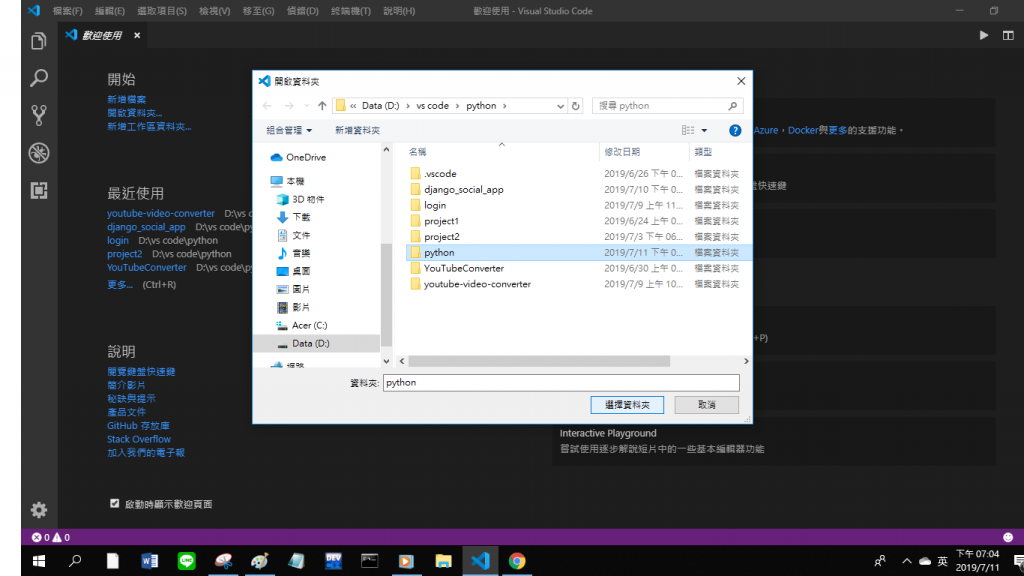
Task: Open the 說明(H) menu
Action: [x=399, y=11]
